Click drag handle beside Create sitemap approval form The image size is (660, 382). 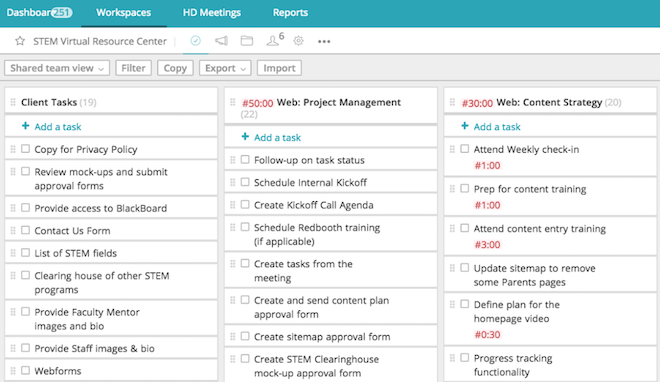(x=233, y=337)
